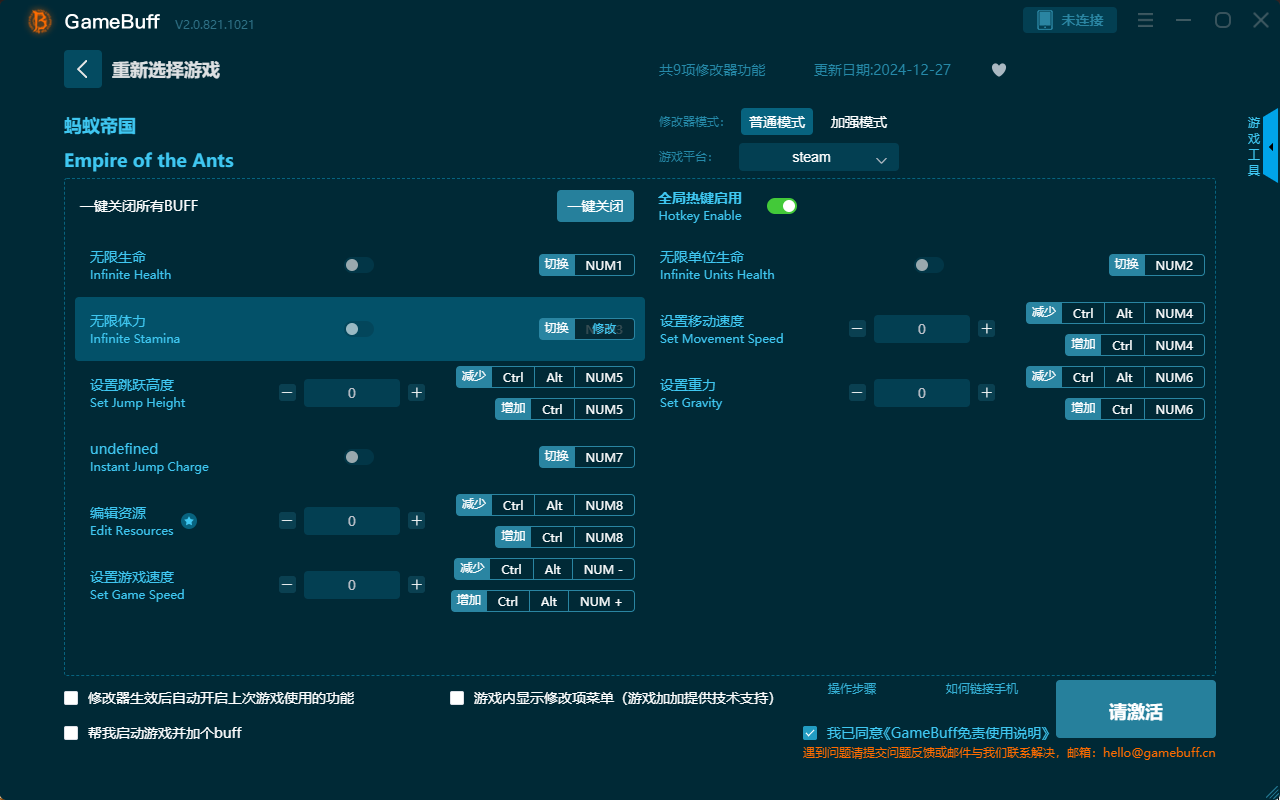
Task: Open the steam platform dropdown
Action: 819,157
